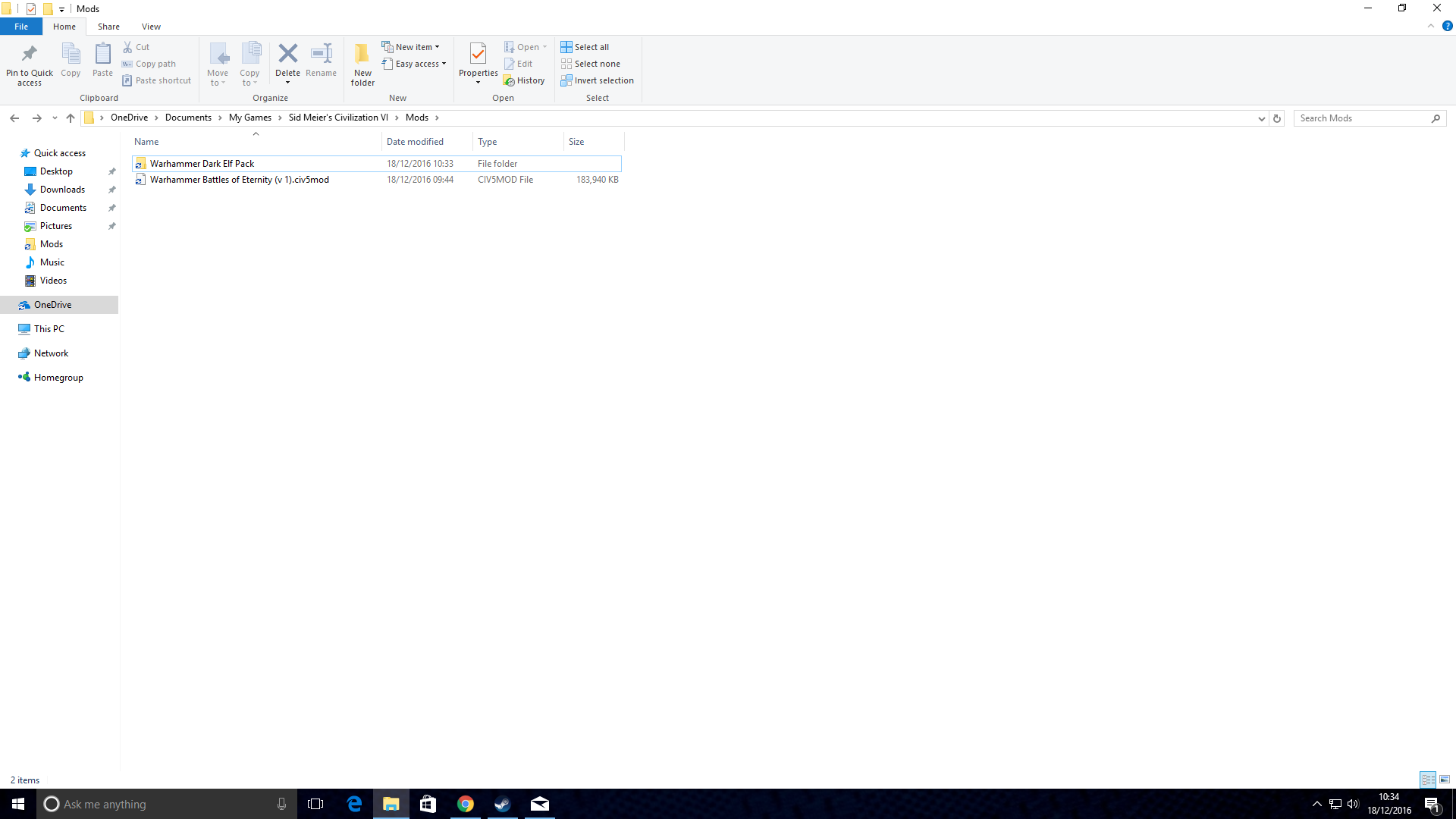The image size is (1456, 819).
Task: Click Documents in the address breadcrumb
Action: click(x=188, y=118)
